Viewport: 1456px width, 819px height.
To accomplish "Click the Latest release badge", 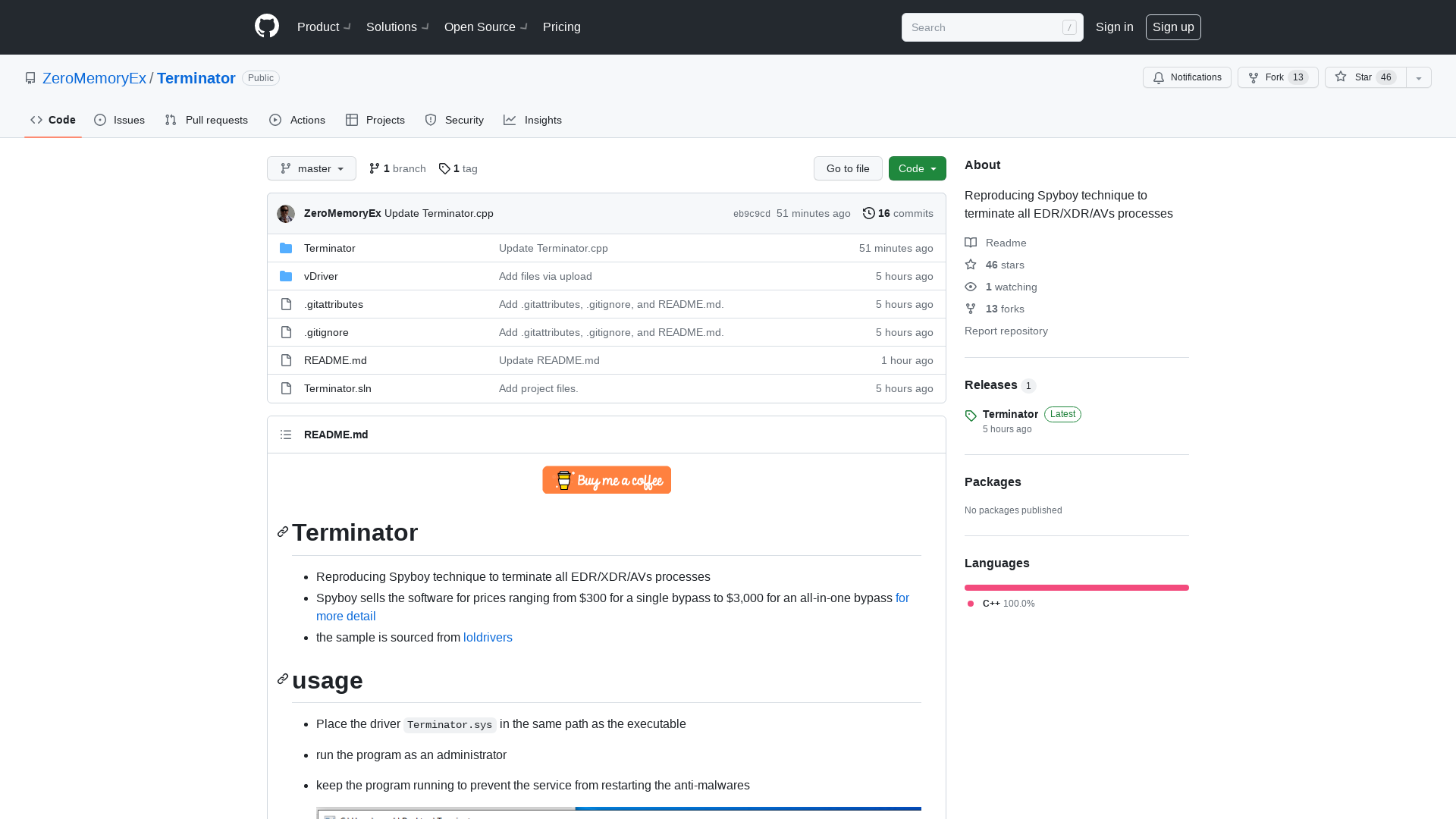I will [x=1062, y=414].
